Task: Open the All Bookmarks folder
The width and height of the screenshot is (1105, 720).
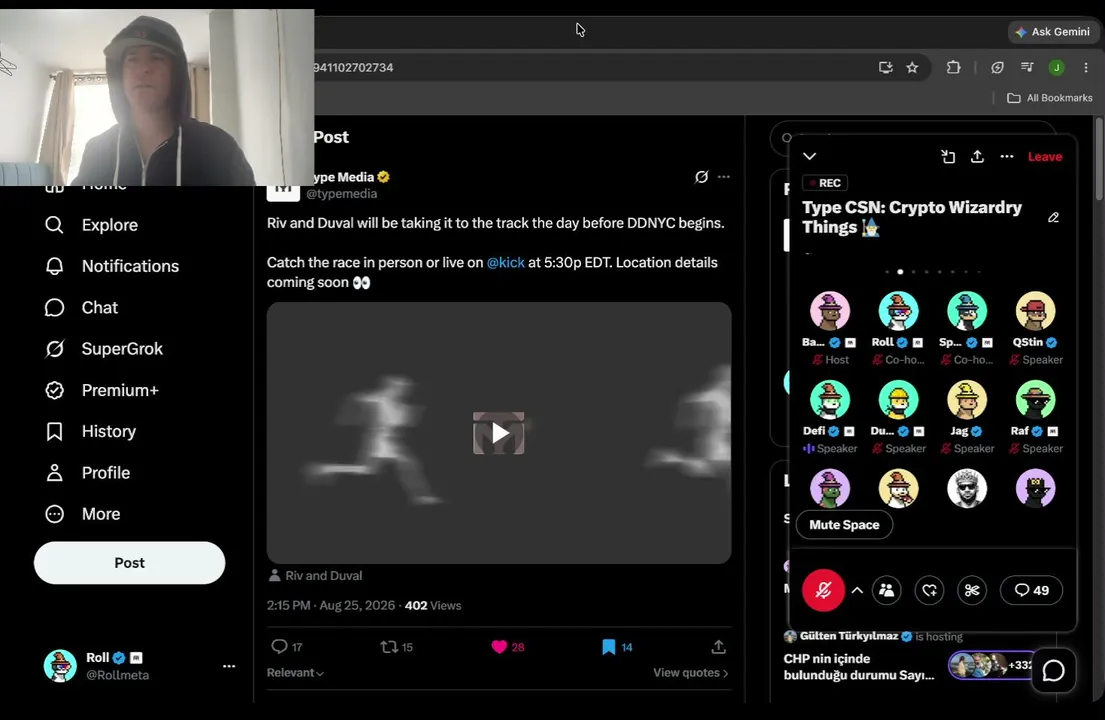Action: pos(1050,98)
